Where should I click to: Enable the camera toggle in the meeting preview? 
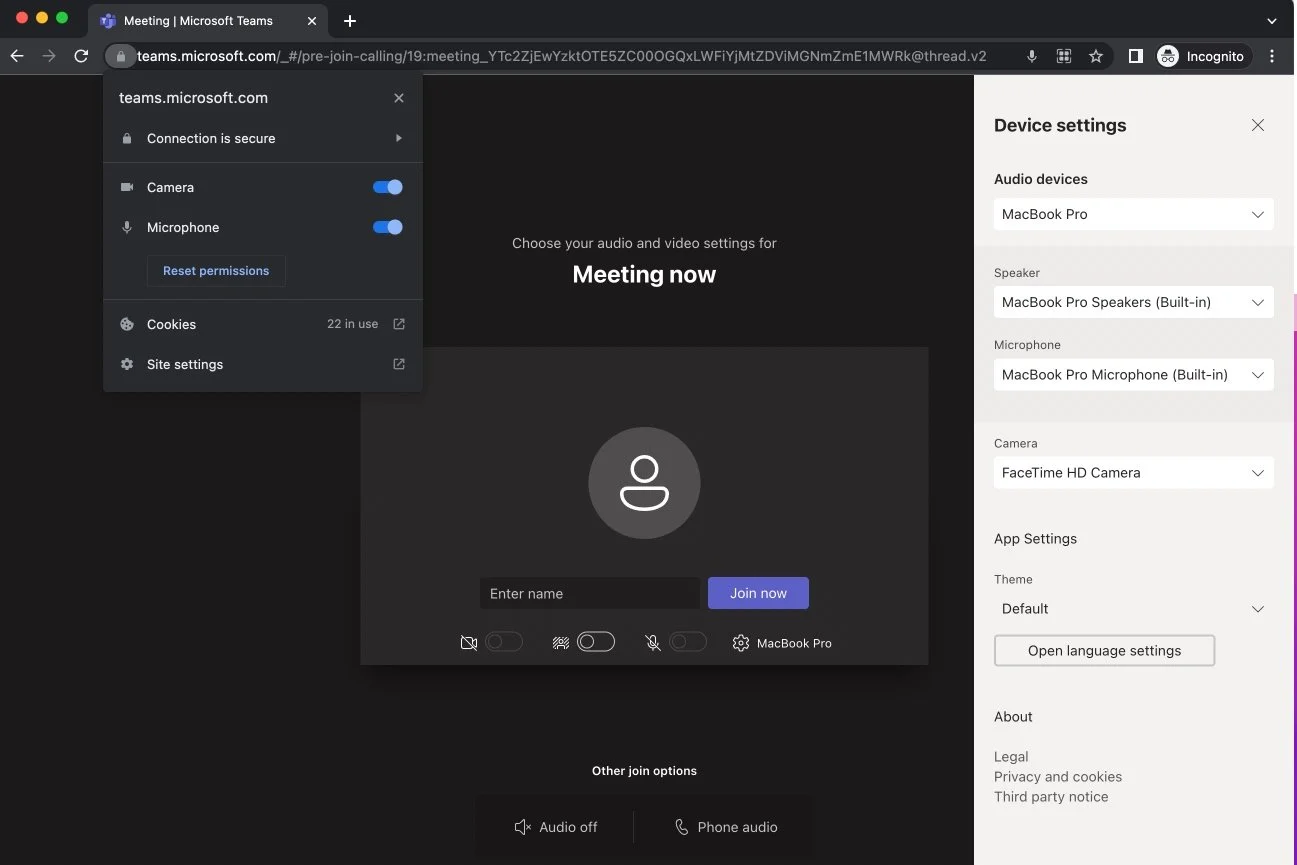tap(504, 641)
